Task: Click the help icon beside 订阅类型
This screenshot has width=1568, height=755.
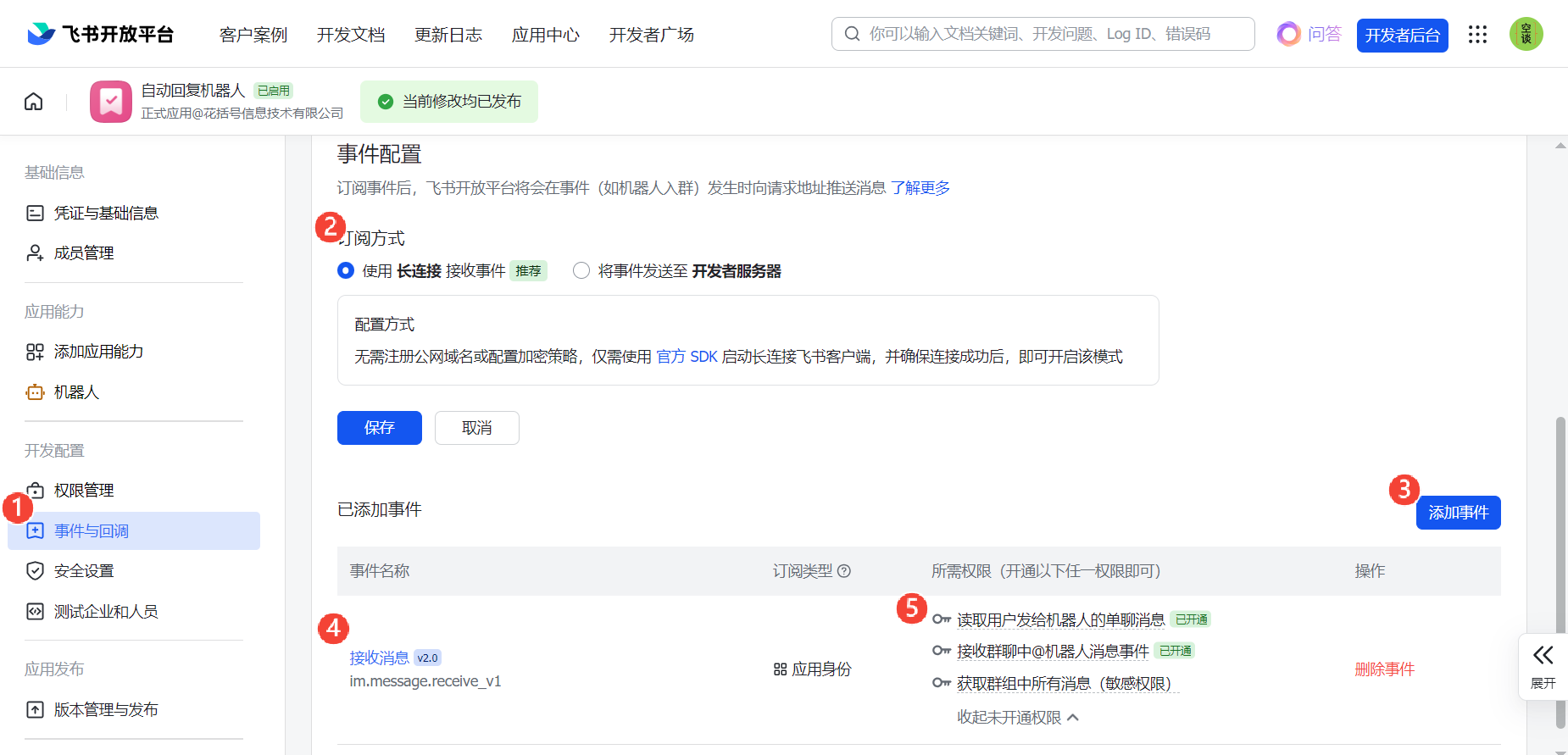Action: click(844, 571)
